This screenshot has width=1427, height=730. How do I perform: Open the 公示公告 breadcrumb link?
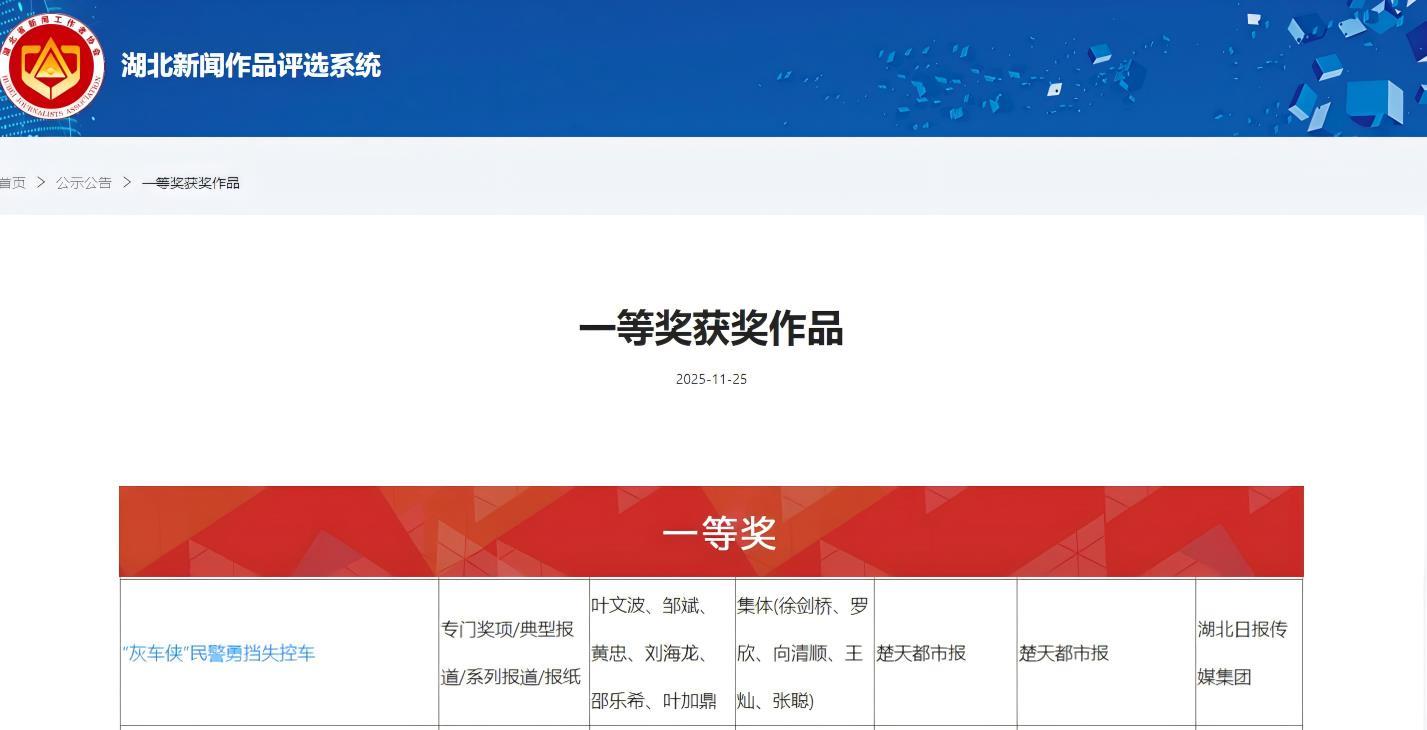point(84,183)
